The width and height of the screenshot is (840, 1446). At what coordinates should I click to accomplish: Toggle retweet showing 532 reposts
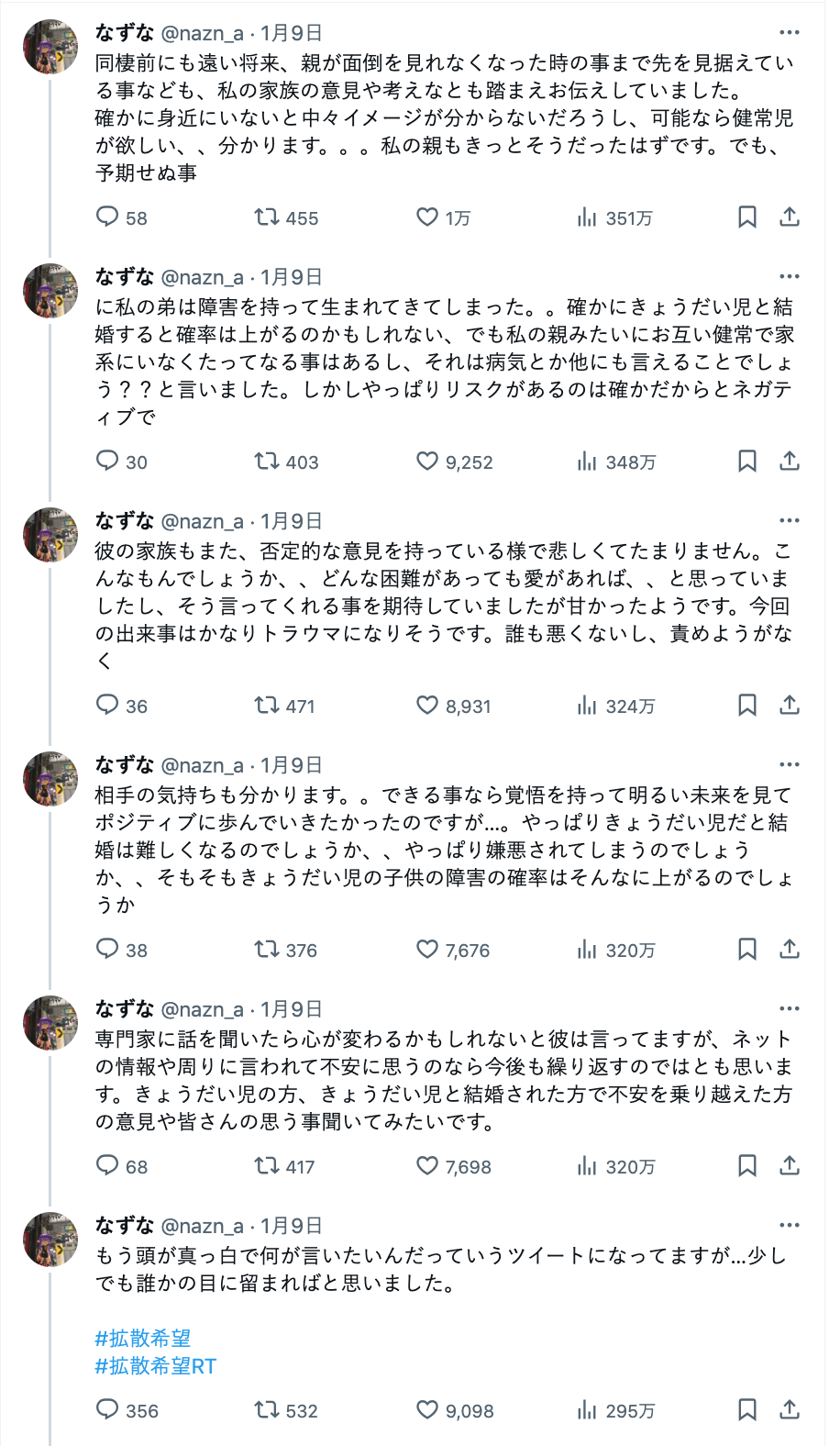point(266,1411)
